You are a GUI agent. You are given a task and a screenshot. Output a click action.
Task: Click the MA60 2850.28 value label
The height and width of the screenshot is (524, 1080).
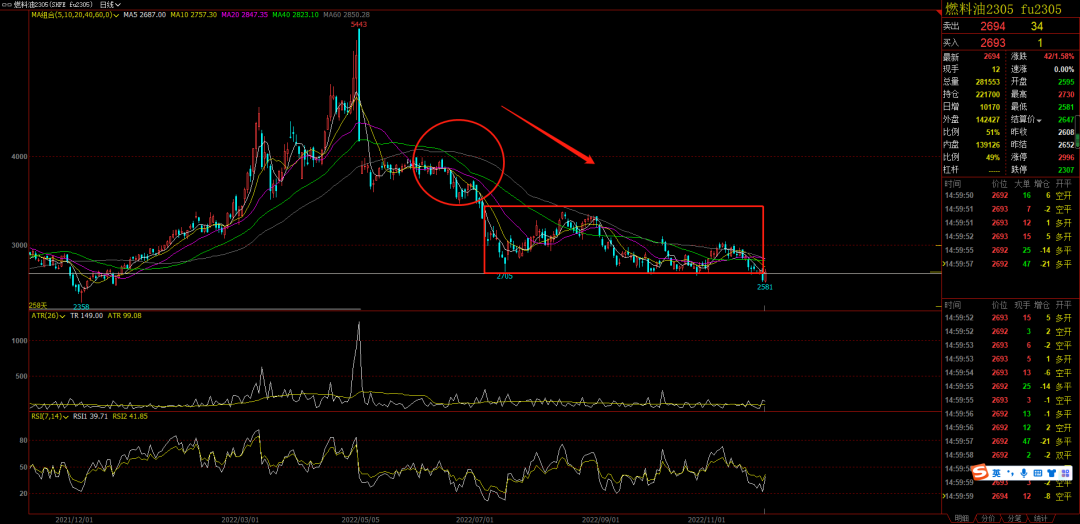(346, 14)
